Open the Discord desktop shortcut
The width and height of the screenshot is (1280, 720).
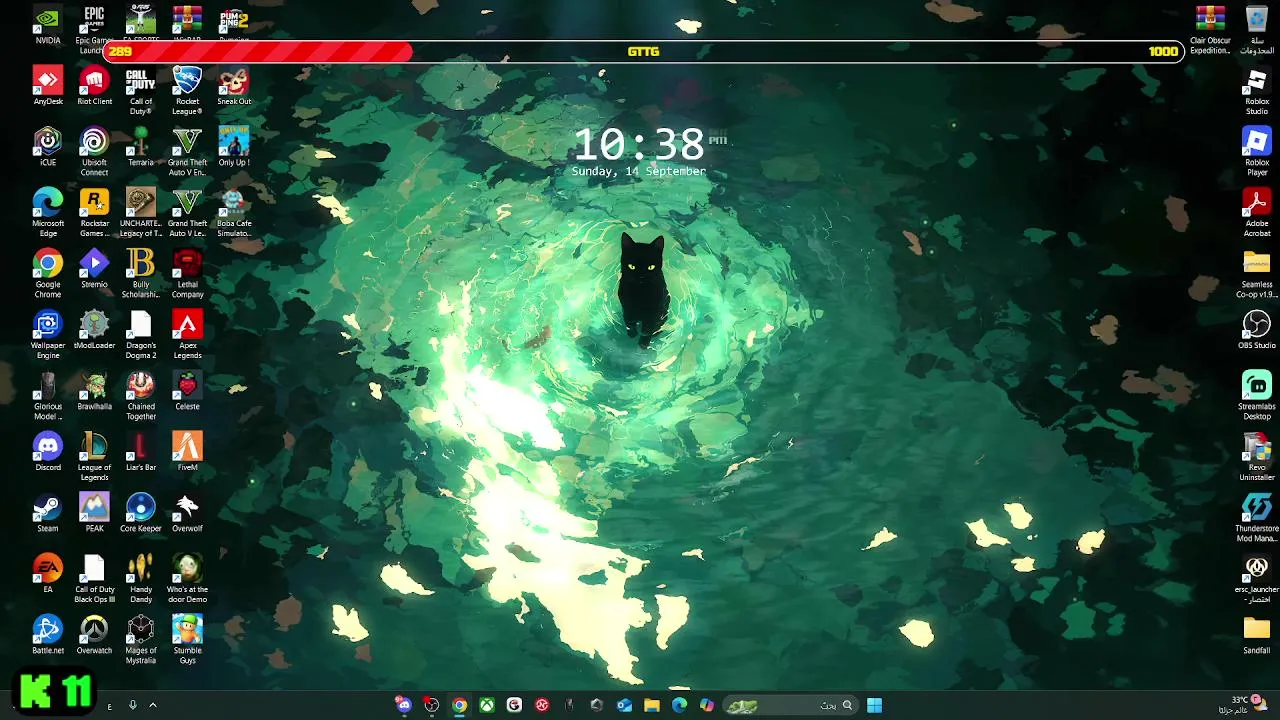tap(47, 452)
